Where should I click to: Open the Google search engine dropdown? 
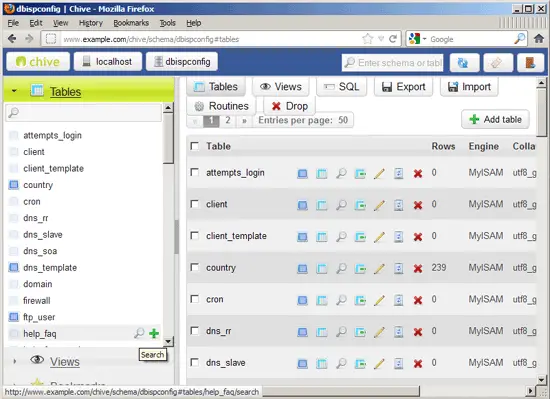[424, 39]
